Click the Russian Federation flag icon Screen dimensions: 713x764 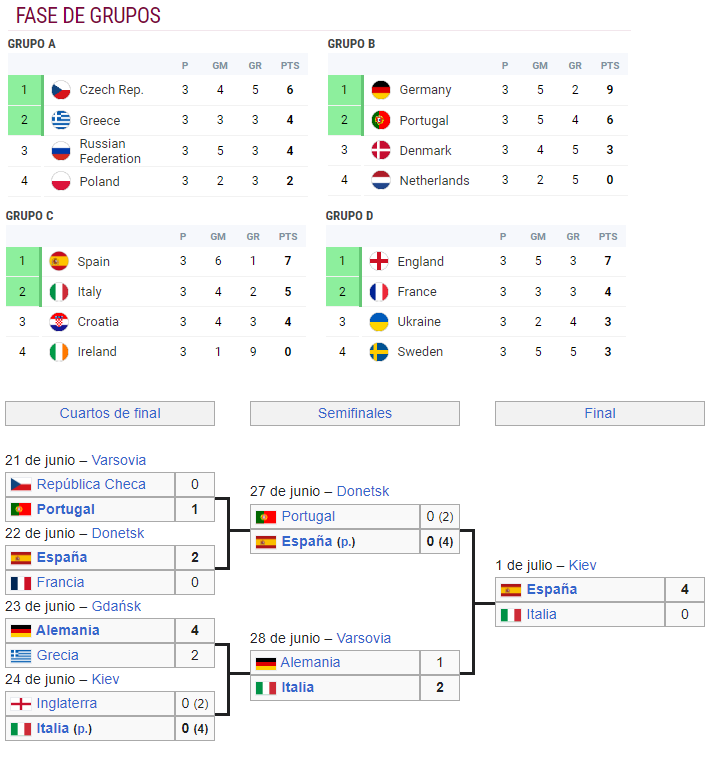pyautogui.click(x=61, y=151)
